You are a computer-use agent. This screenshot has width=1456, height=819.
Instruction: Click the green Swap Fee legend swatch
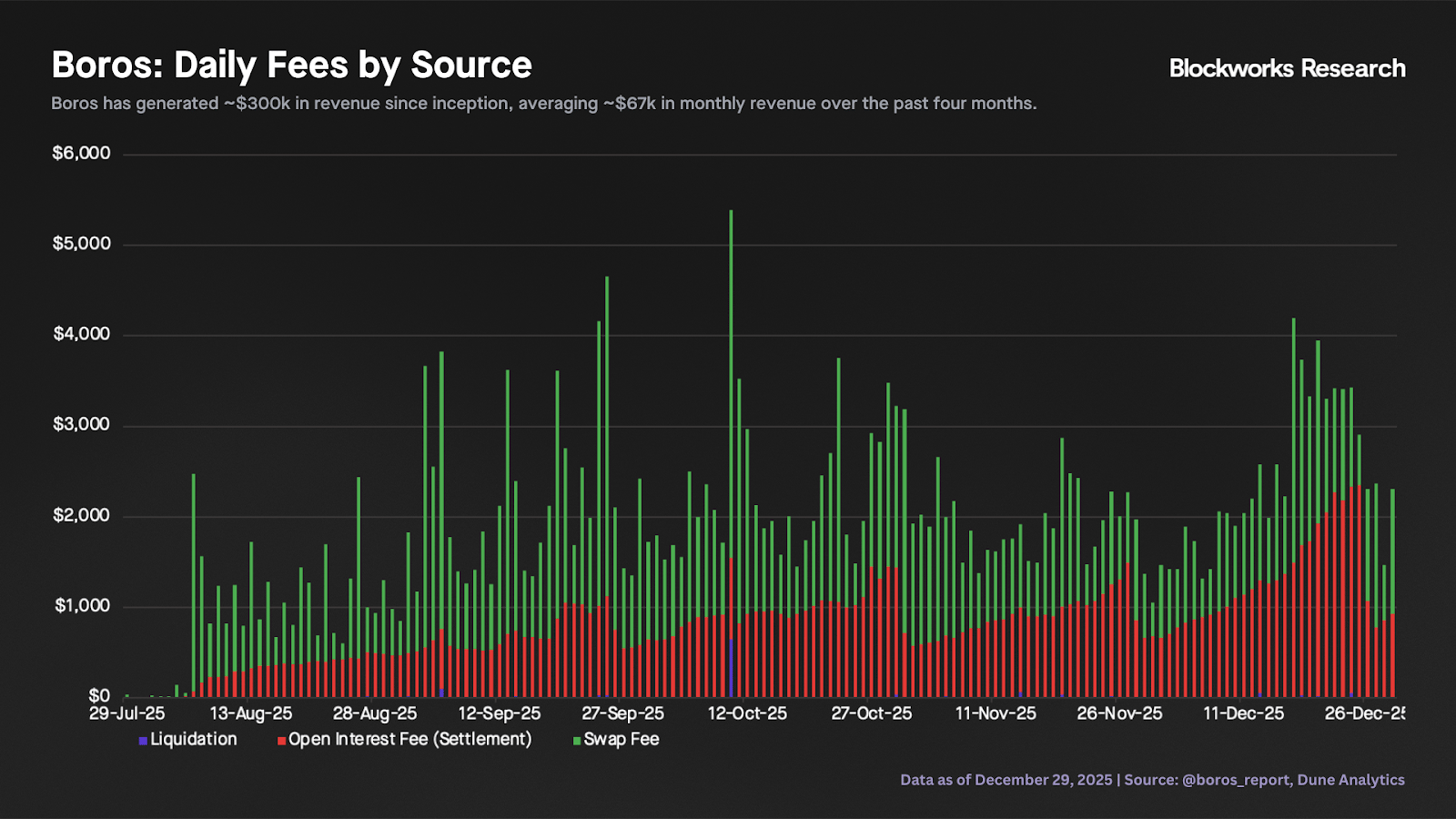point(577,741)
